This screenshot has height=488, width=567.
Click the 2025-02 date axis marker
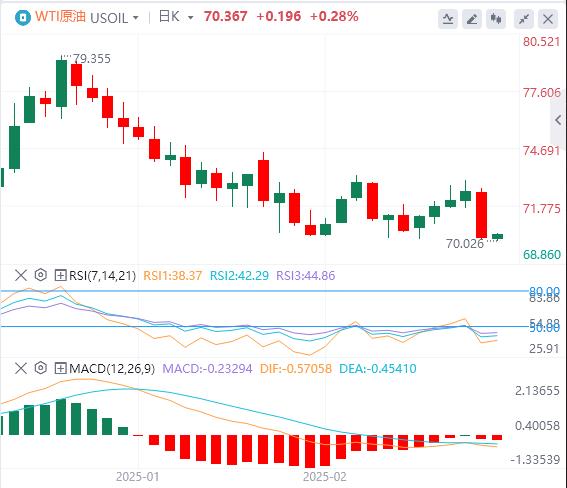325,476
